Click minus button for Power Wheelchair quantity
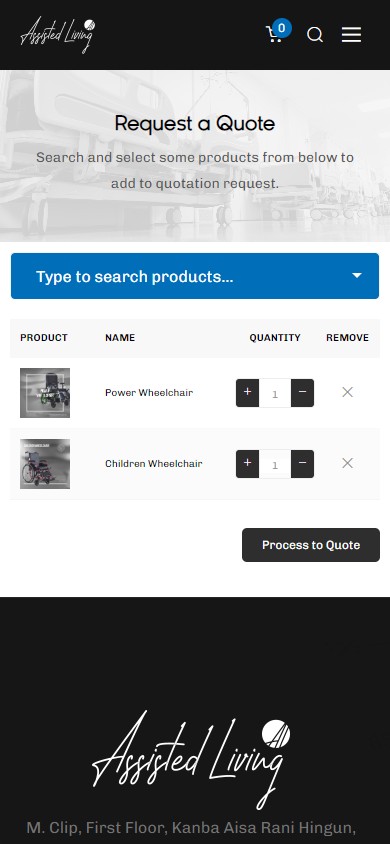 pyautogui.click(x=302, y=392)
